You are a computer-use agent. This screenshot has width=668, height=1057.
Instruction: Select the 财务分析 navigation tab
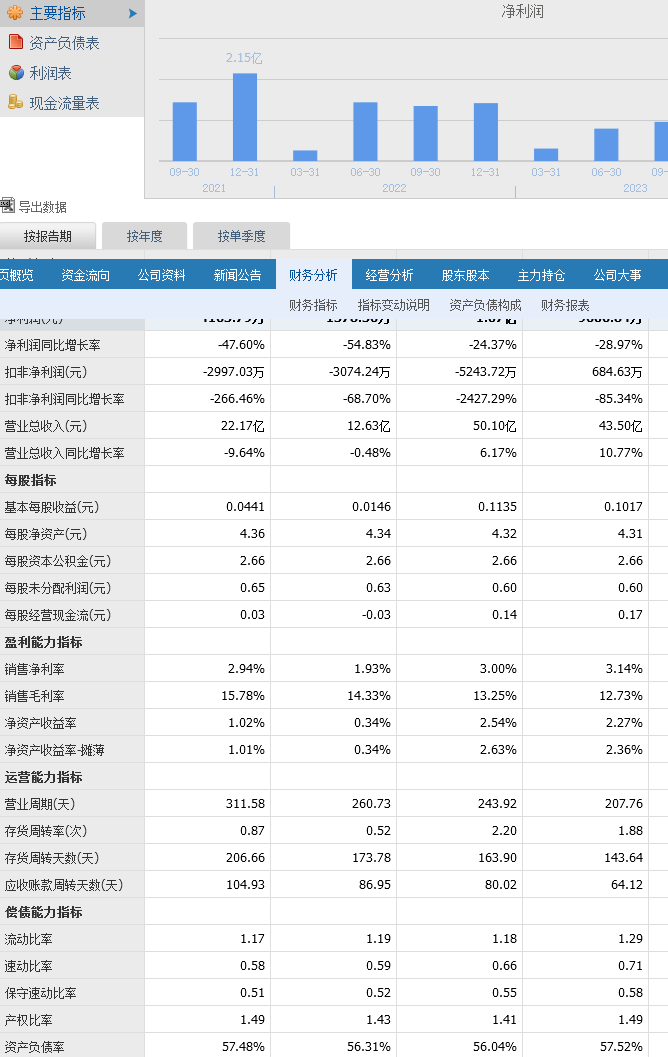pyautogui.click(x=313, y=275)
